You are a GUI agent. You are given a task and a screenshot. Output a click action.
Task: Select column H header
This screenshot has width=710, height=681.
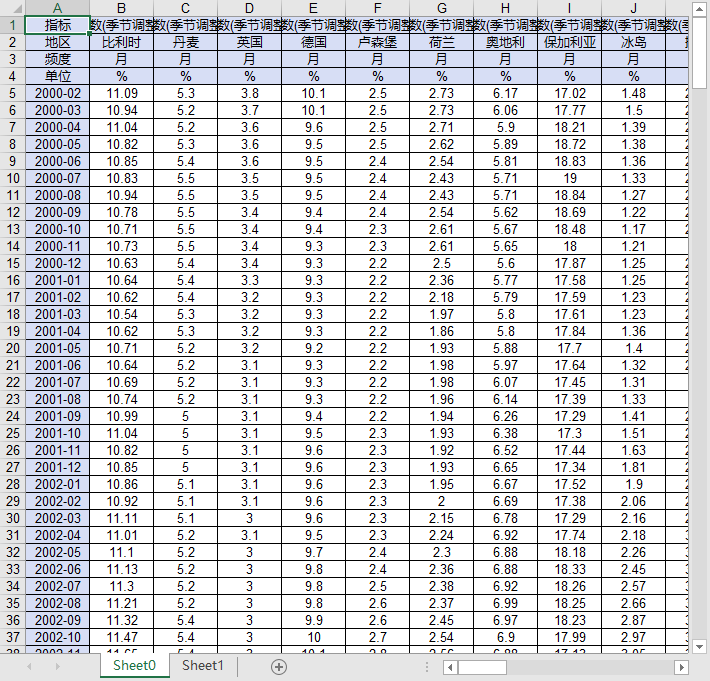(505, 8)
